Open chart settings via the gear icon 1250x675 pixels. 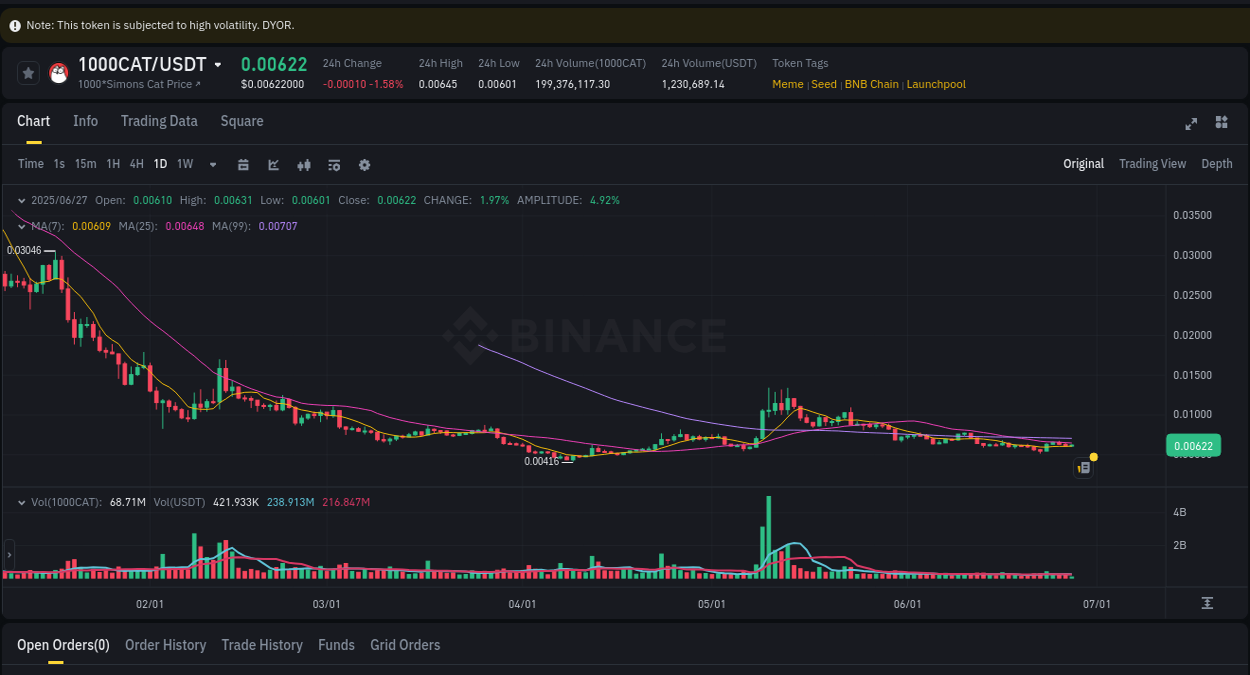[x=364, y=164]
